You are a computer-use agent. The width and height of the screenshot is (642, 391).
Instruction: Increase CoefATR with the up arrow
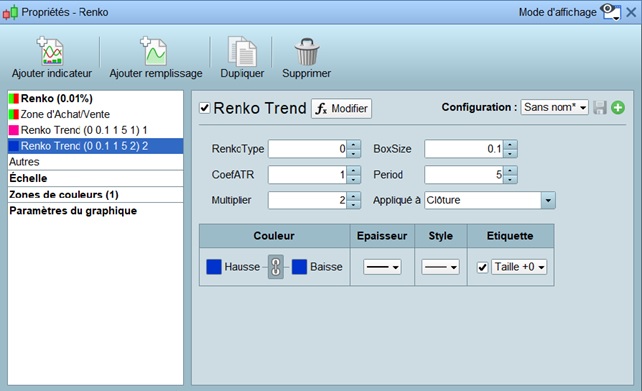point(353,170)
